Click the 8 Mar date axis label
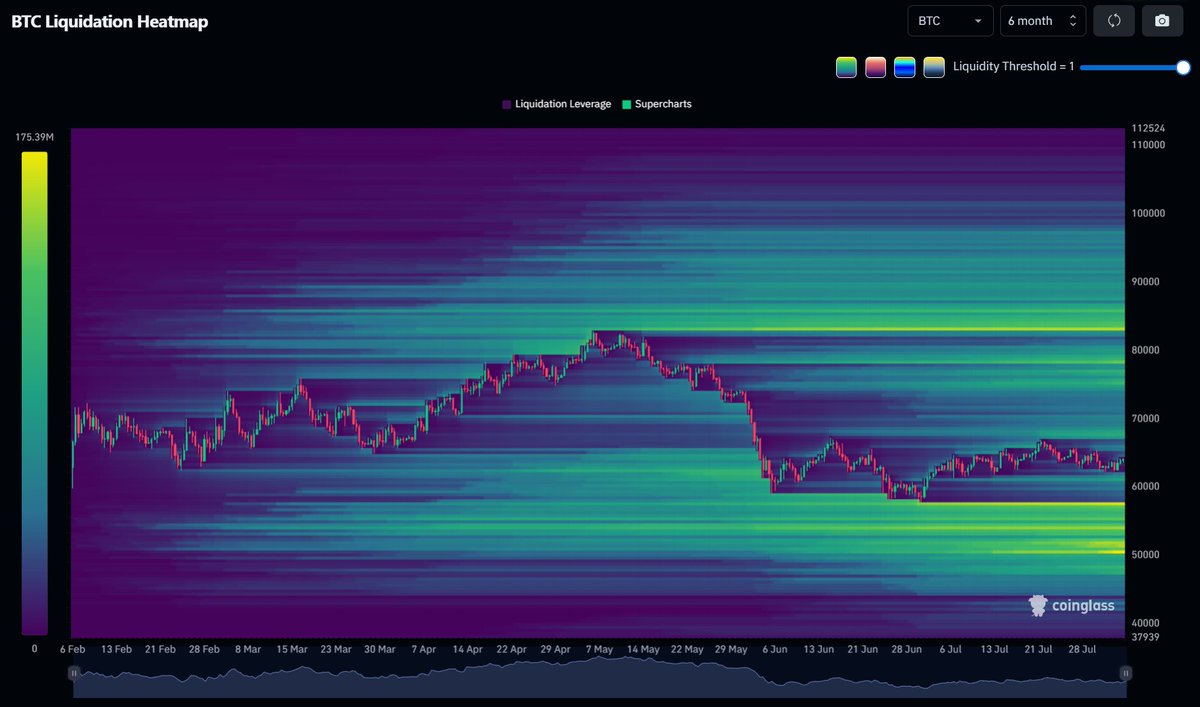Screen dimensions: 1200x707 tap(247, 649)
